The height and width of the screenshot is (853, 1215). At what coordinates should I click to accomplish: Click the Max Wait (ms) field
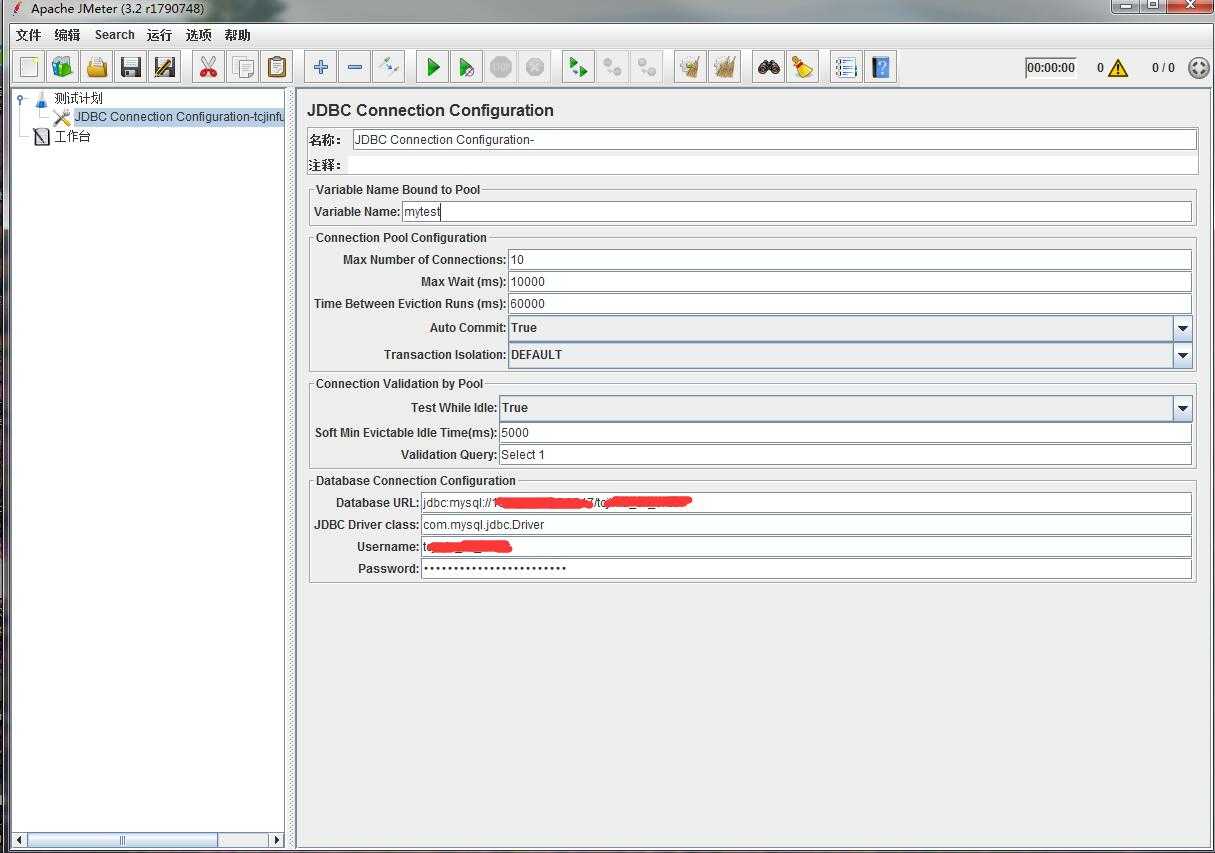849,282
